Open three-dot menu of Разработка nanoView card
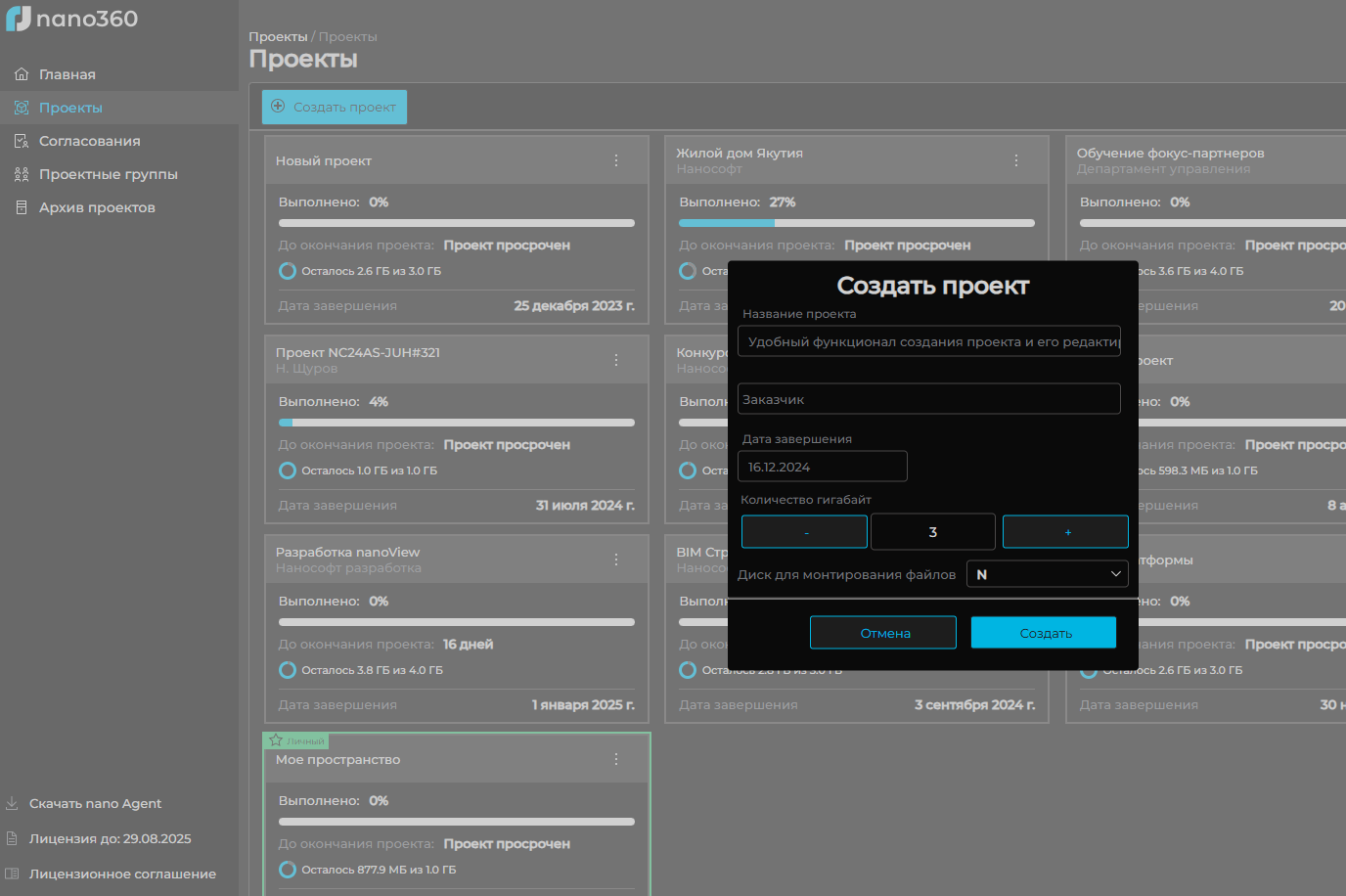The height and width of the screenshot is (896, 1346). [616, 560]
